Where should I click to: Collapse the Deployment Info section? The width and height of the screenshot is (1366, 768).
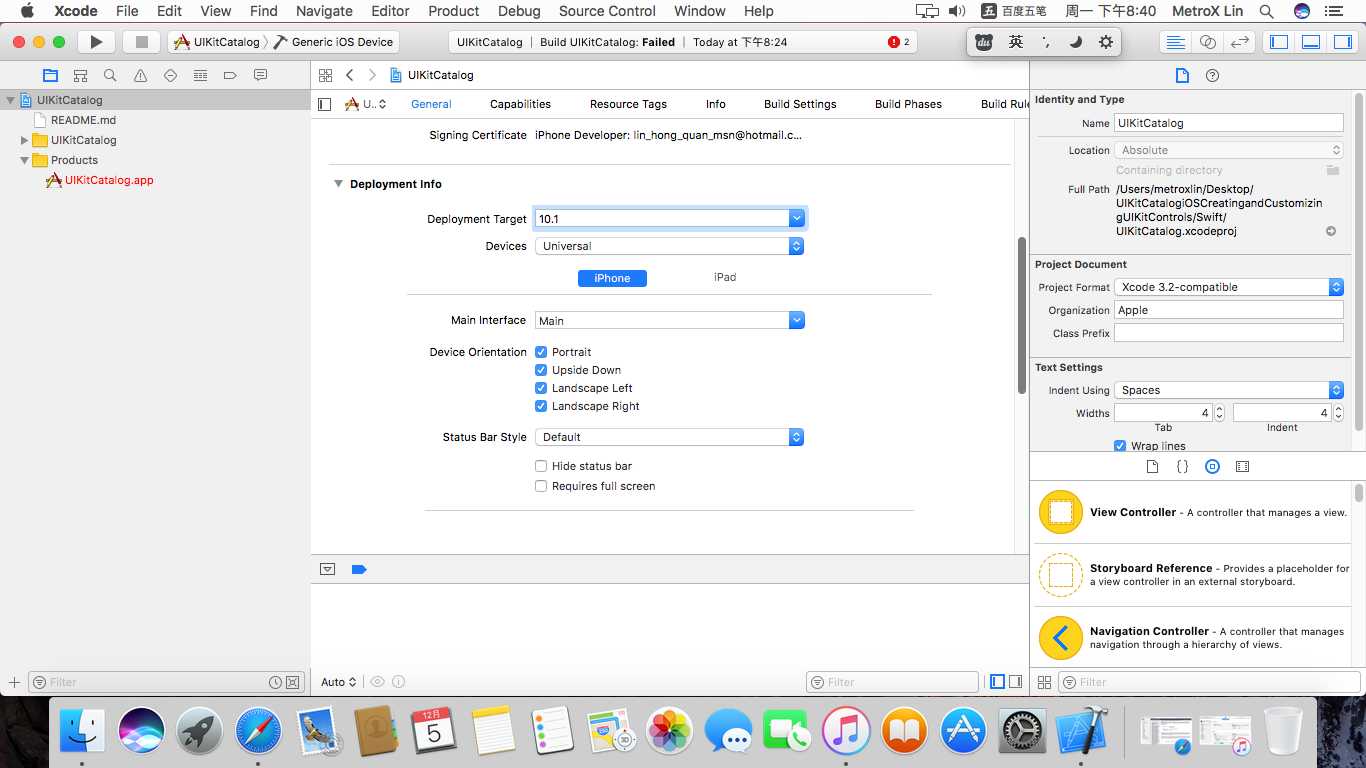click(x=339, y=184)
